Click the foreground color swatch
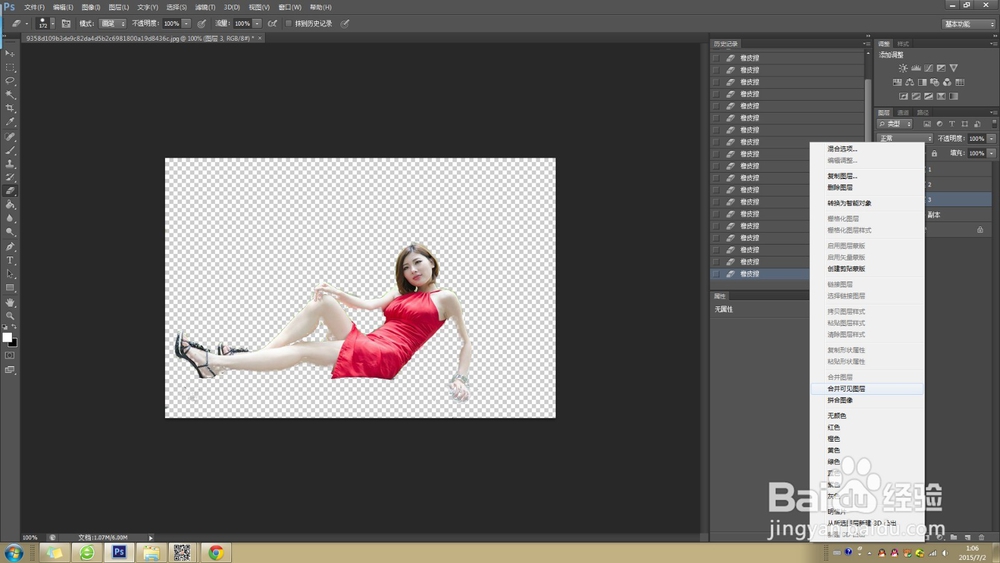 tap(7, 337)
